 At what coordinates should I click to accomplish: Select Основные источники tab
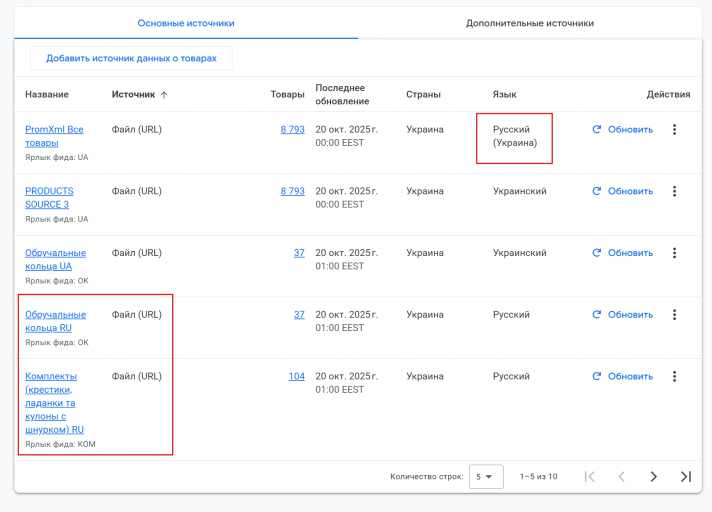(186, 23)
